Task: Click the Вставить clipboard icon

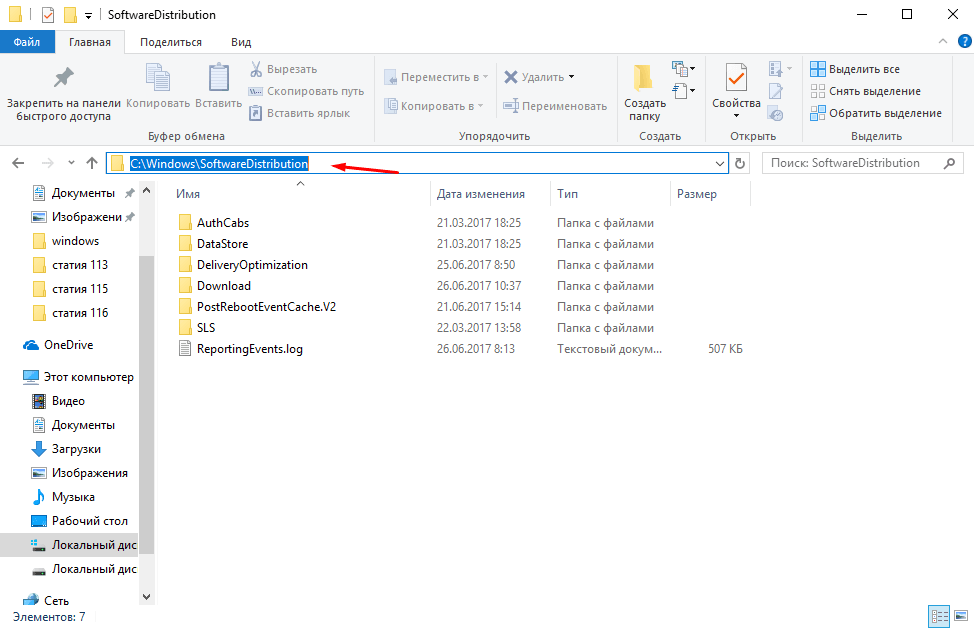Action: pyautogui.click(x=219, y=77)
